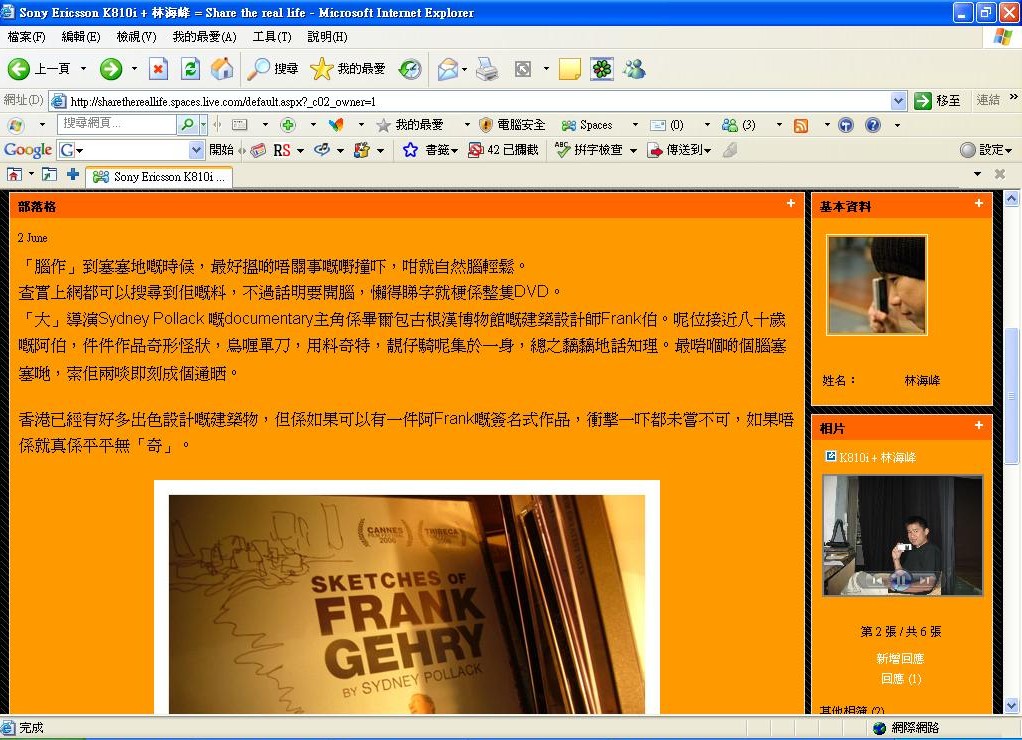1022x740 pixels.
Task: Click the Go (移至) button
Action: pos(938,100)
